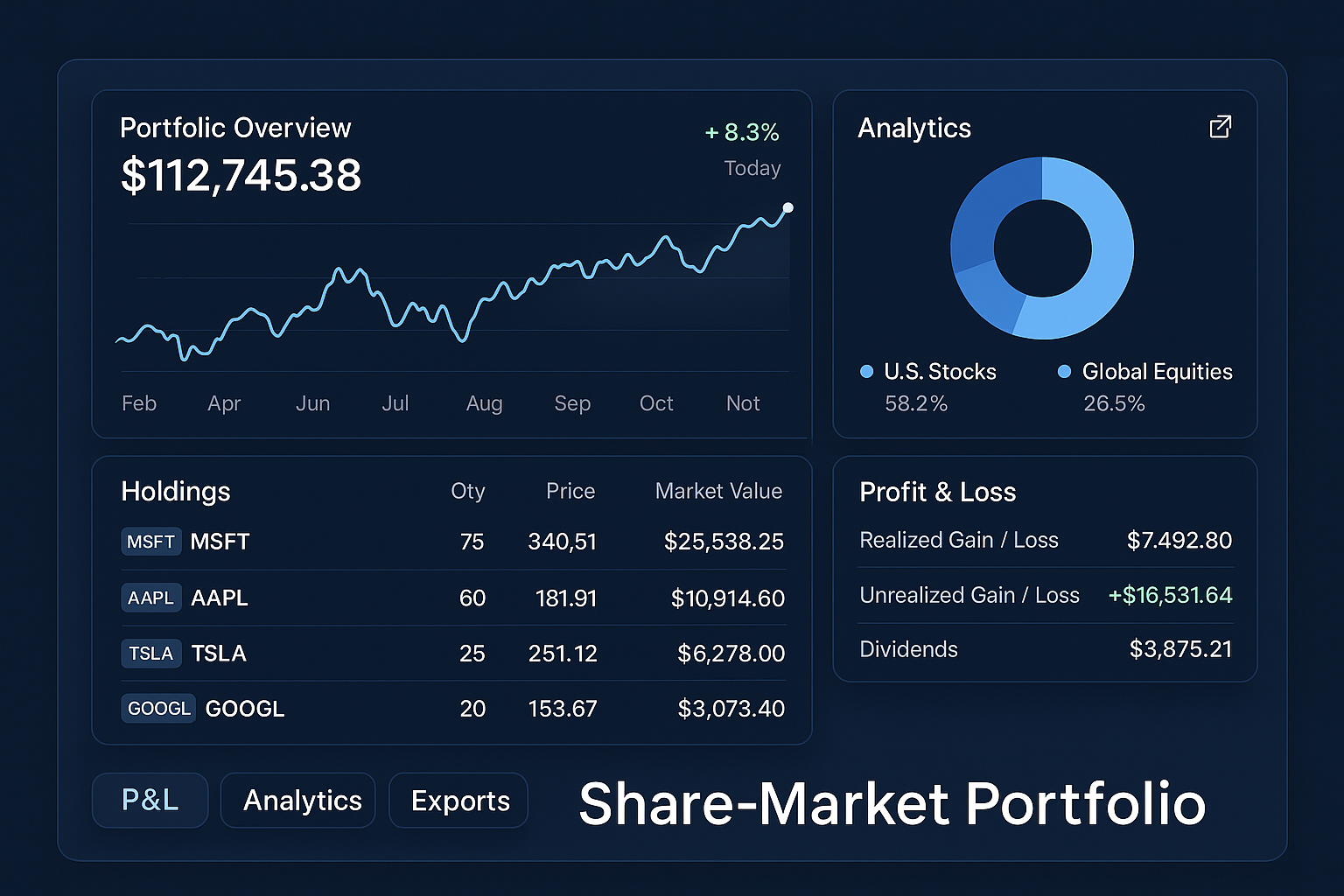Expand the Holdings section header

pos(175,492)
